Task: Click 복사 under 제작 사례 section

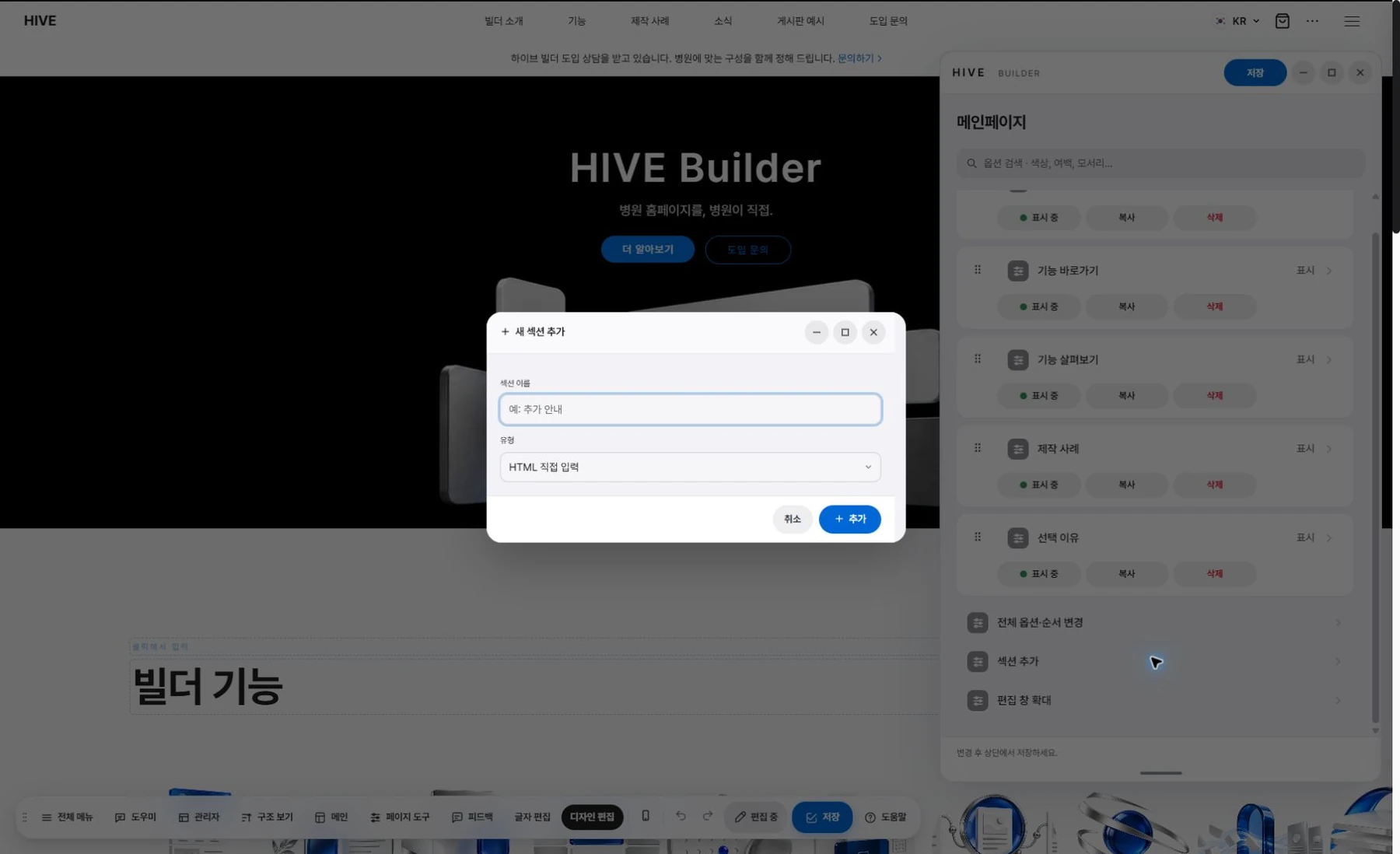Action: [x=1126, y=485]
